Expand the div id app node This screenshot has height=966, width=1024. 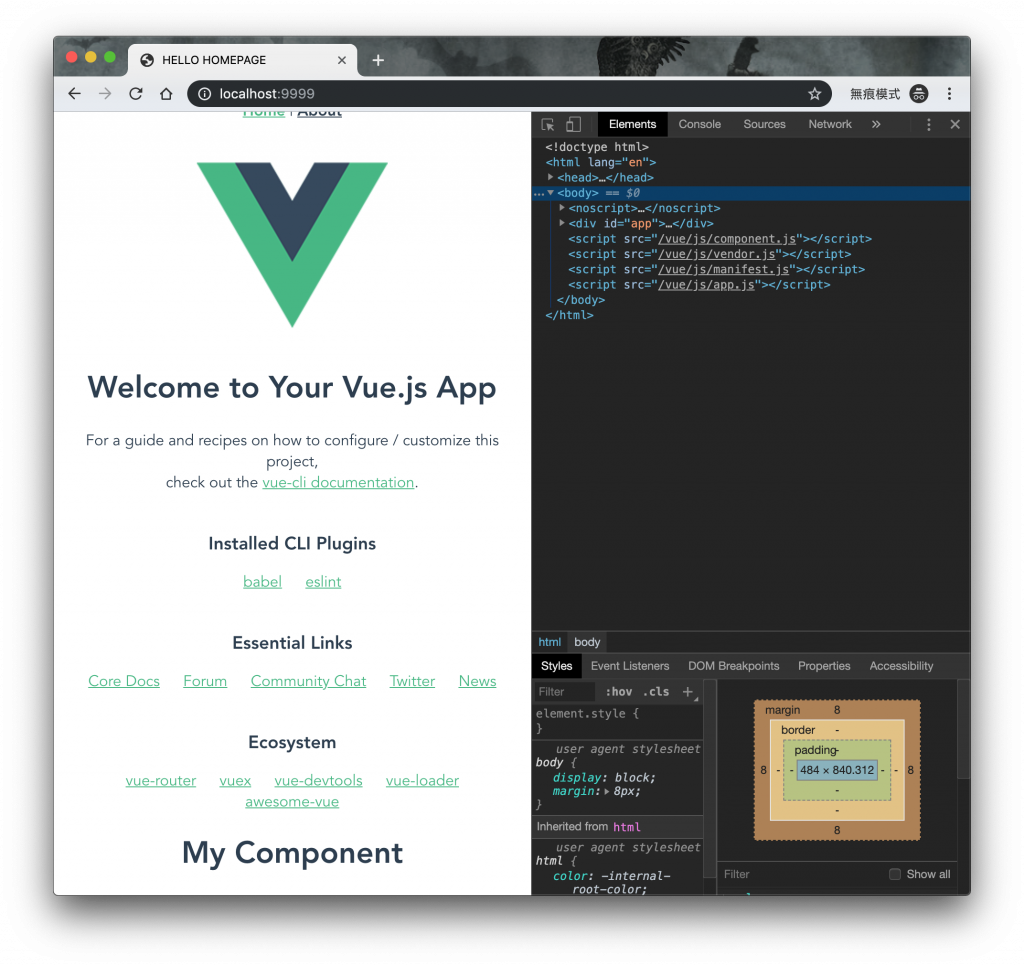coord(562,223)
